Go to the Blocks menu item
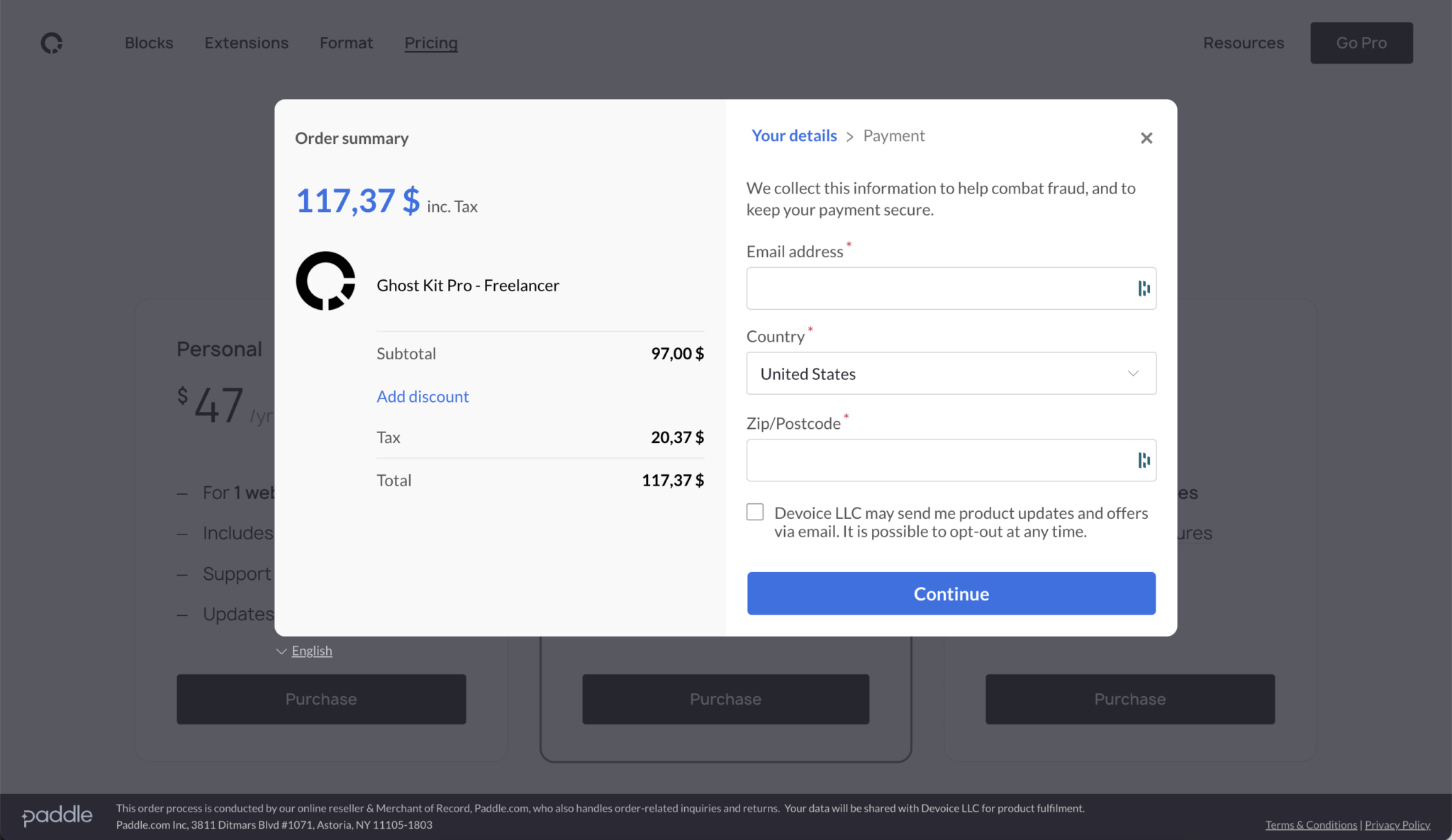The width and height of the screenshot is (1452, 840). coord(149,43)
